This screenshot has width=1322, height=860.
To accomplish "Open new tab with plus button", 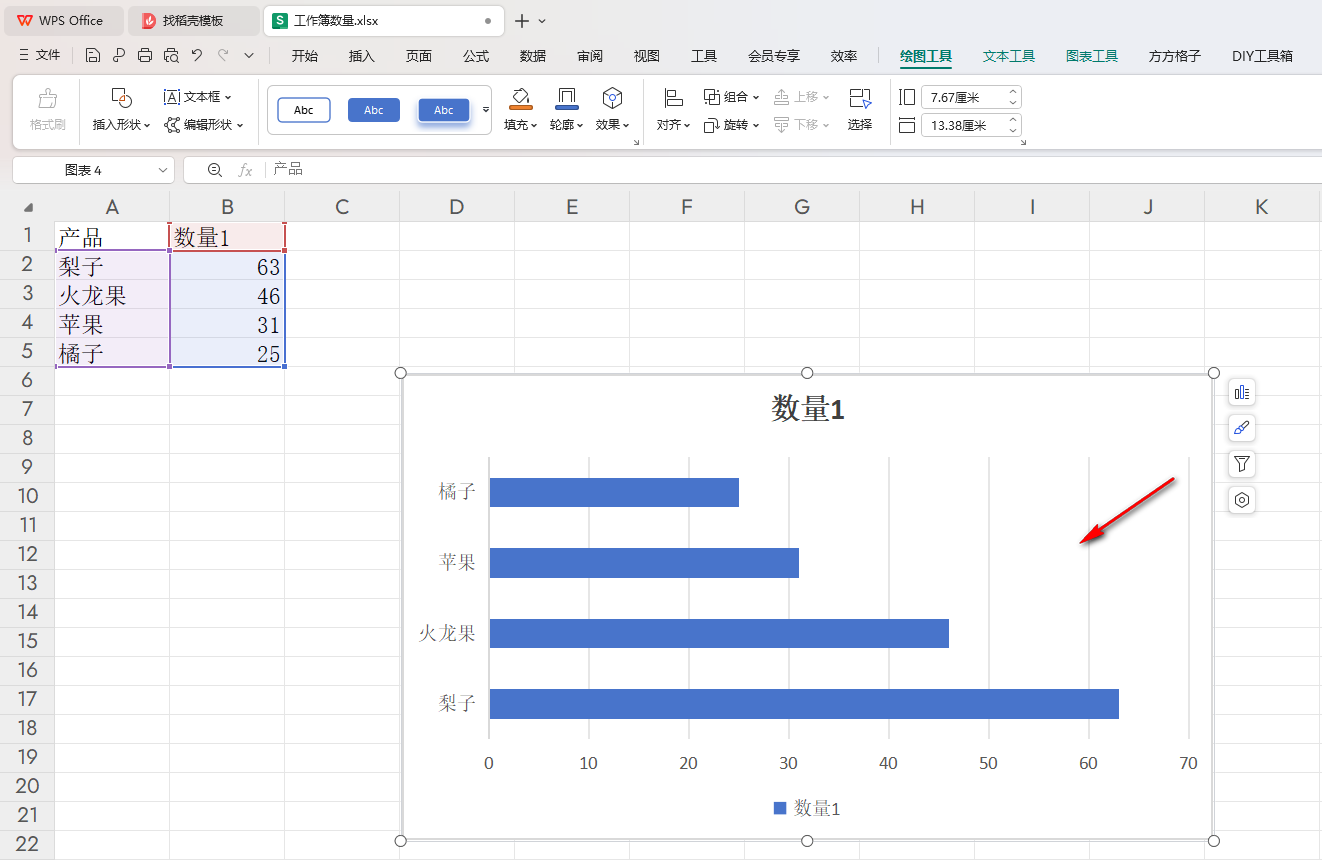I will pos(521,21).
